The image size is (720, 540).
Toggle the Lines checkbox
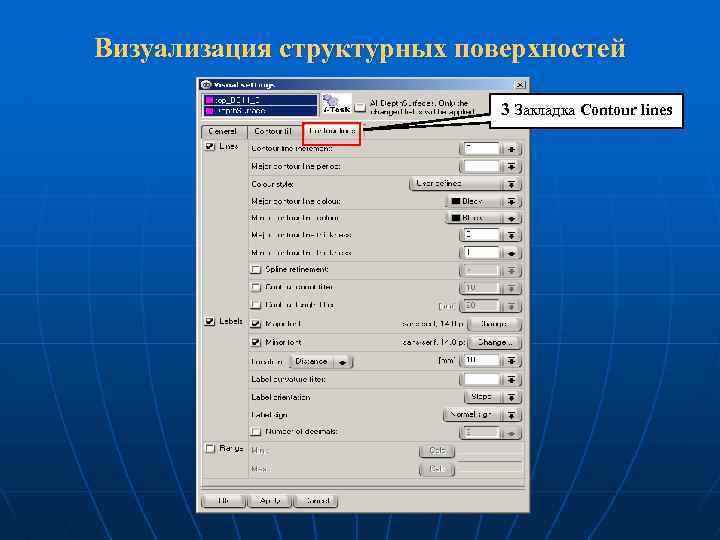coord(210,146)
